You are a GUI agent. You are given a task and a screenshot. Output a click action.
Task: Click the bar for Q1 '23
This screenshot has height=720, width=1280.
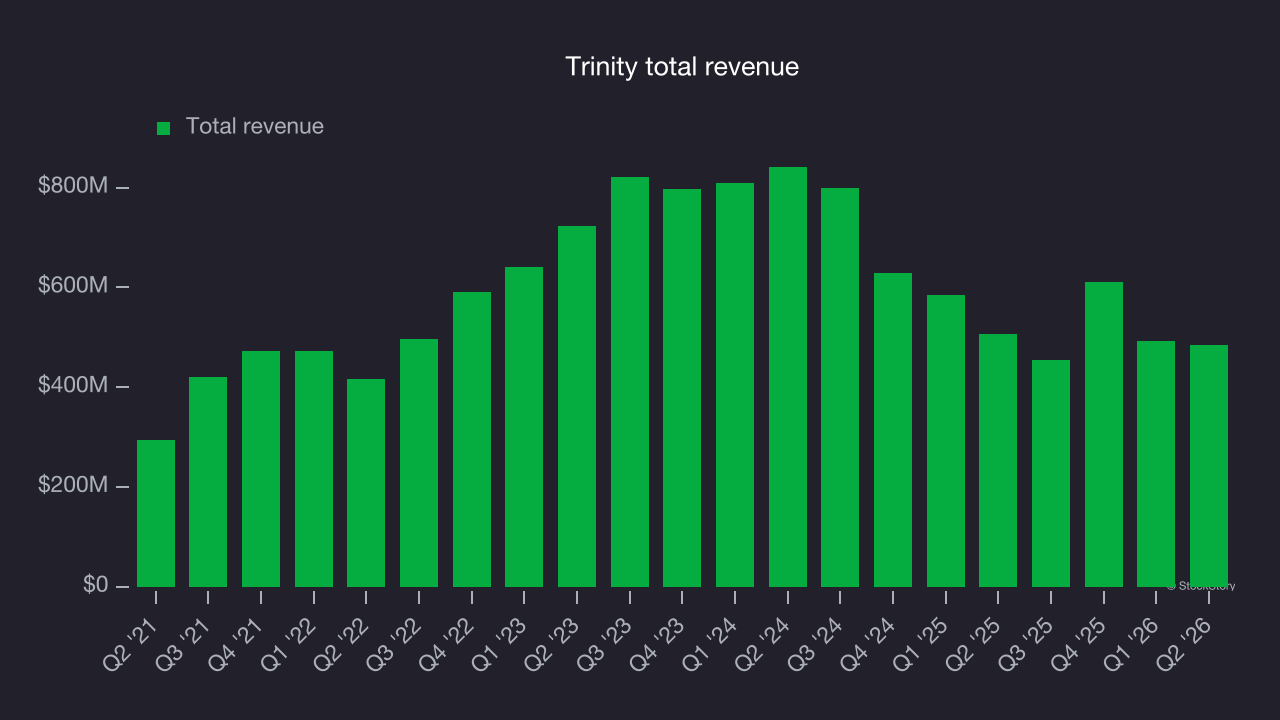pyautogui.click(x=524, y=427)
